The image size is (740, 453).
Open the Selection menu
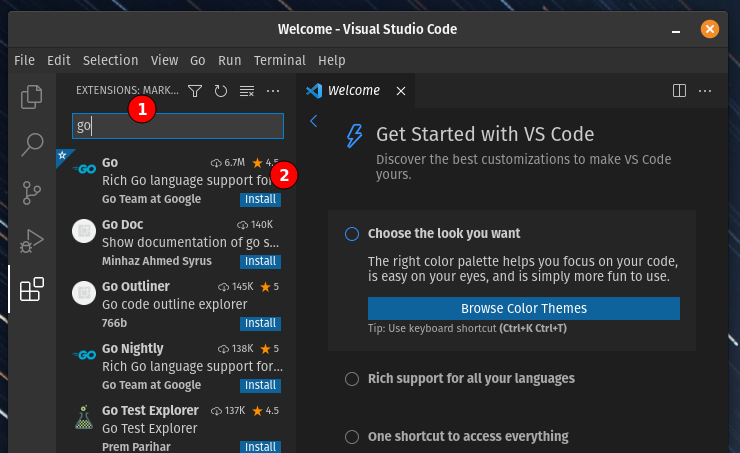point(110,60)
